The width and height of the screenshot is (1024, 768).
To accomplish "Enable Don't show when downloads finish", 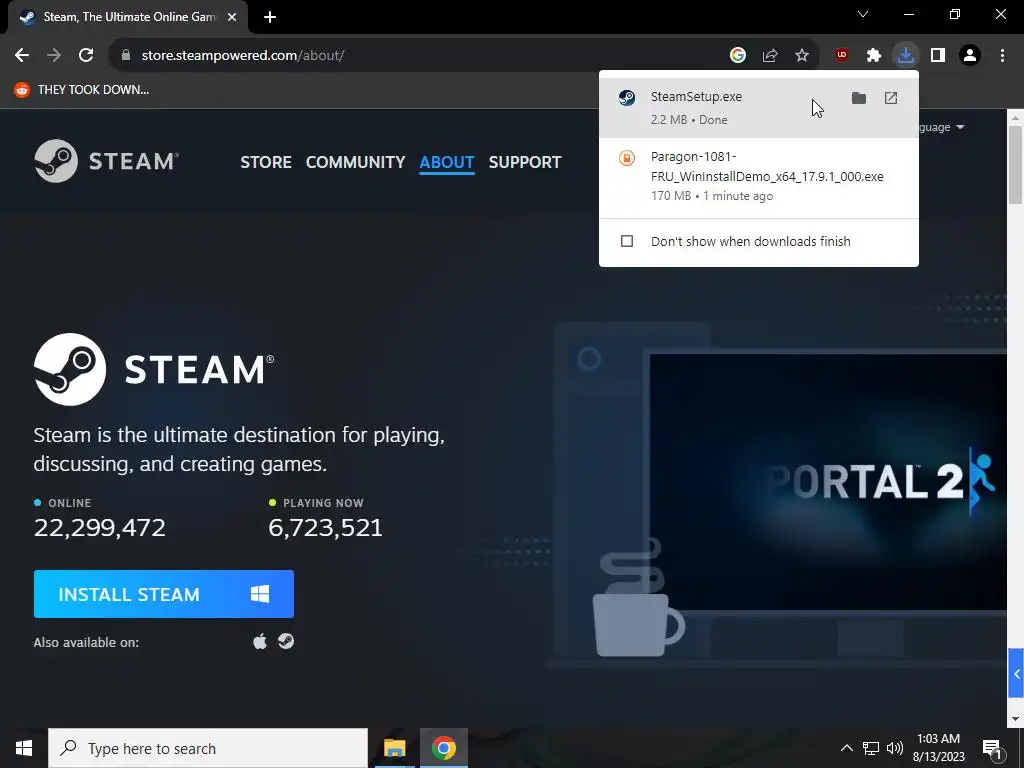I will pos(627,241).
